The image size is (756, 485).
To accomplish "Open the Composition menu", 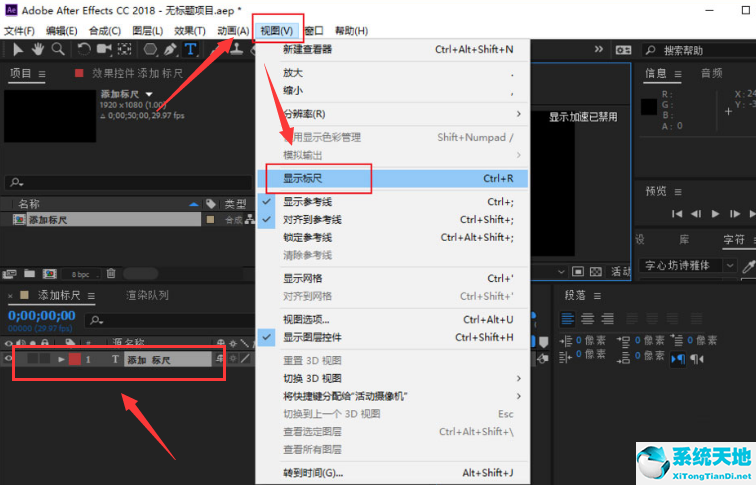I will pyautogui.click(x=105, y=31).
